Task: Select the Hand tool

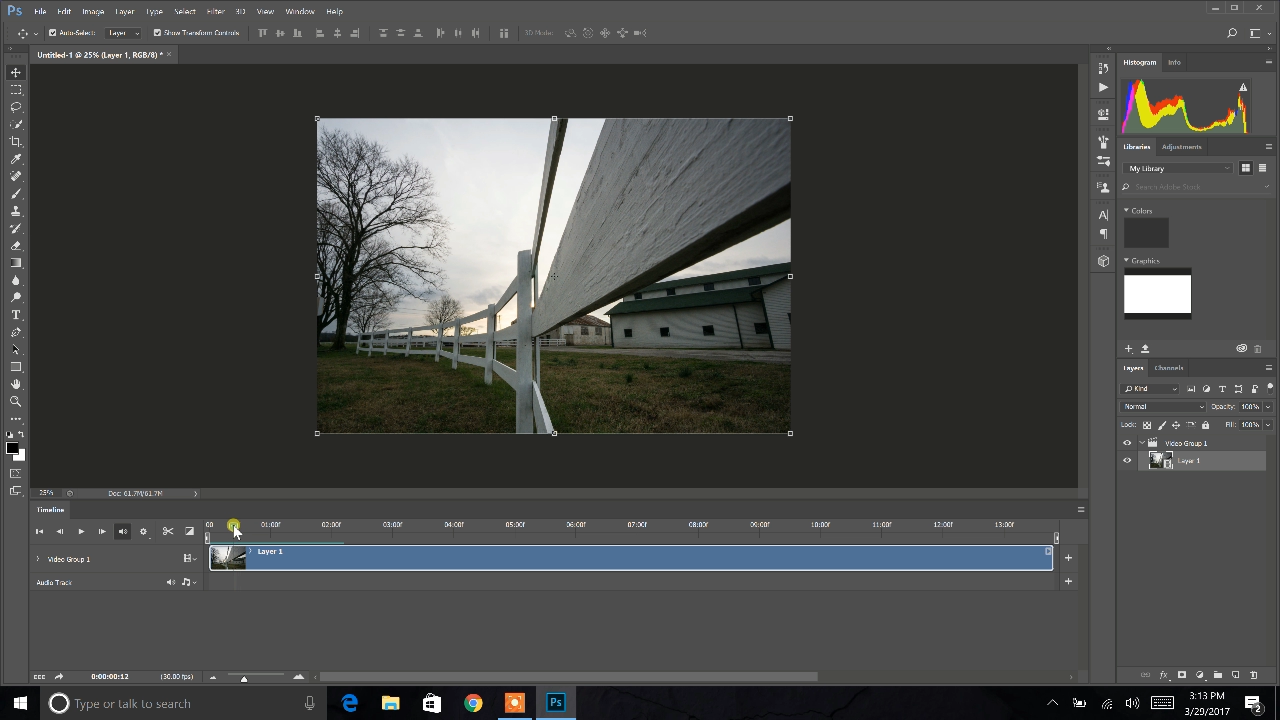Action: (16, 384)
